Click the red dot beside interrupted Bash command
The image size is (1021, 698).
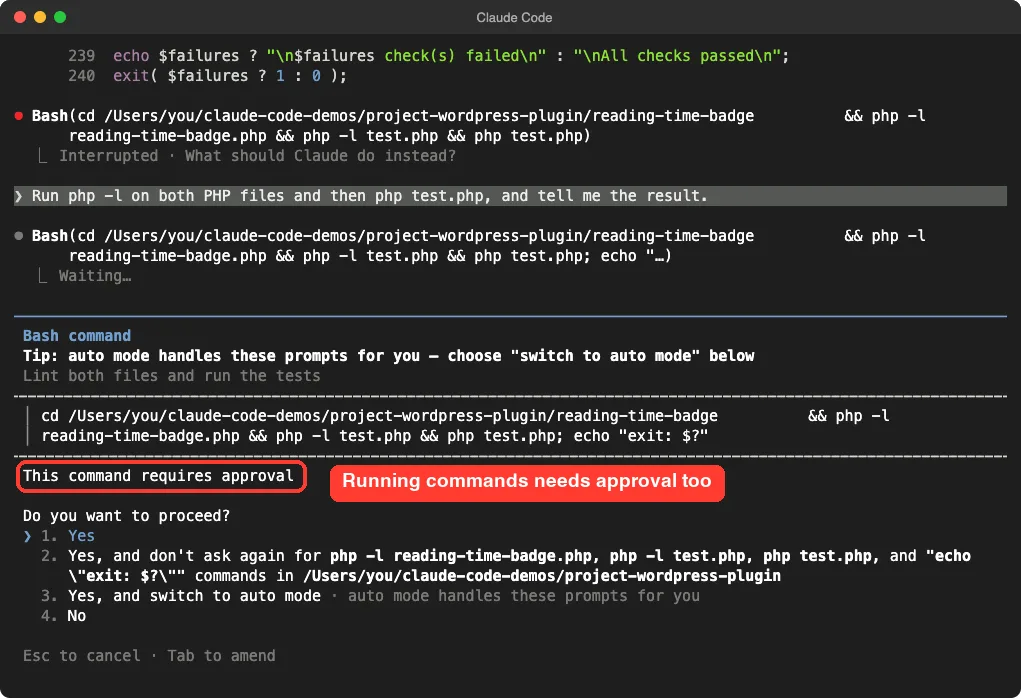point(19,116)
